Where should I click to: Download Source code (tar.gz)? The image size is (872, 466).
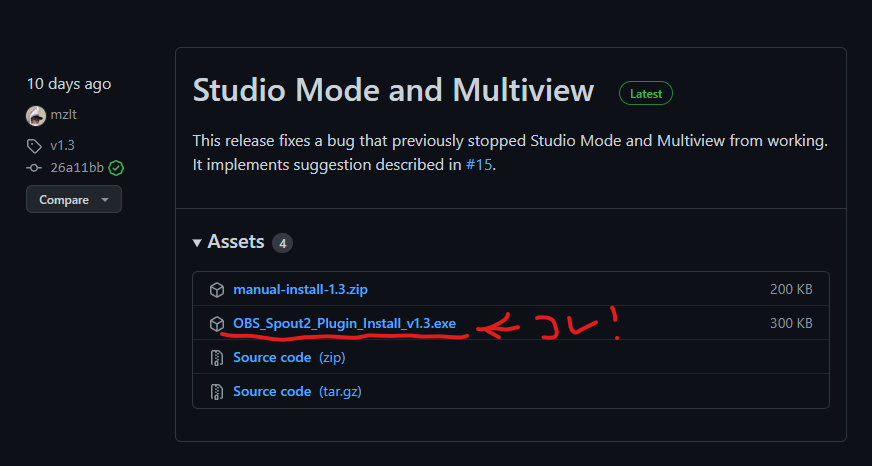(x=298, y=391)
